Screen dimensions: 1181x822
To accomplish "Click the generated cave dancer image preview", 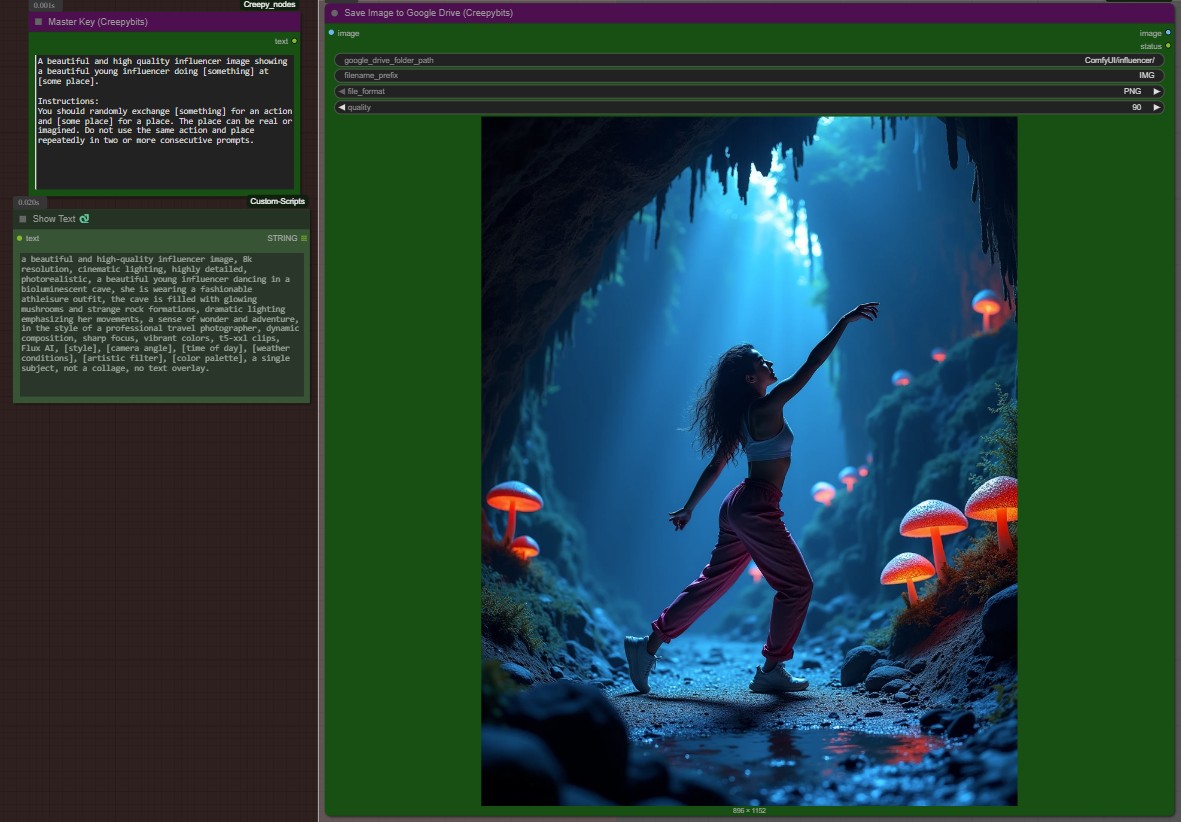I will coord(749,460).
